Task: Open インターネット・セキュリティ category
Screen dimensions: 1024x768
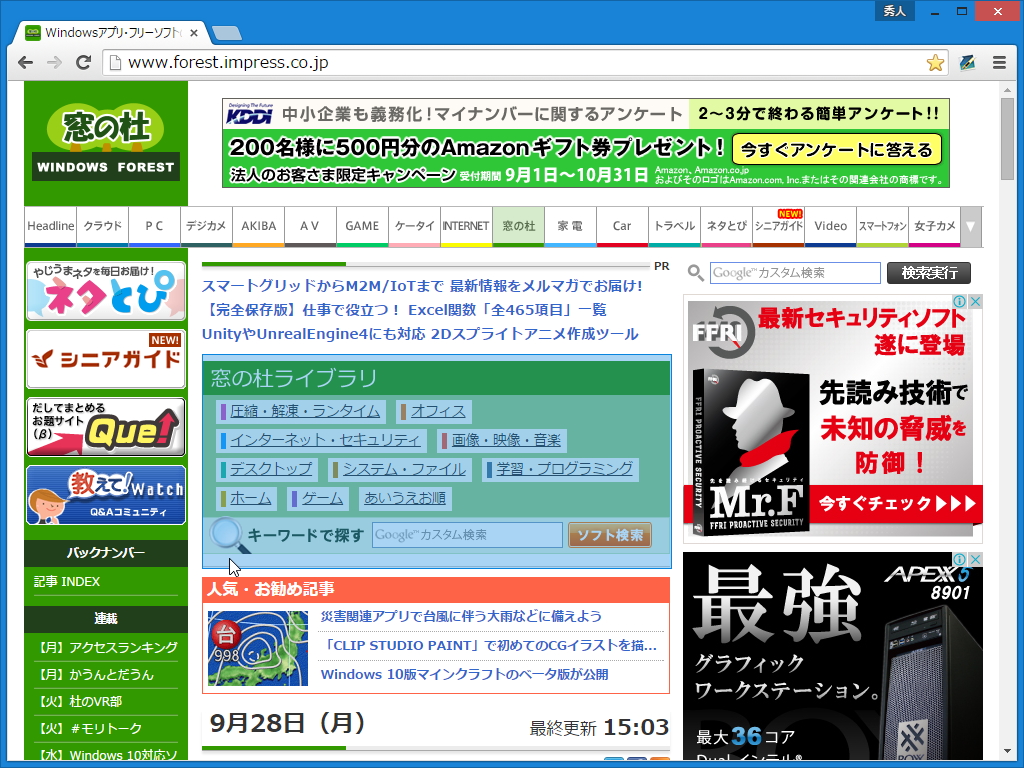Action: pos(325,440)
